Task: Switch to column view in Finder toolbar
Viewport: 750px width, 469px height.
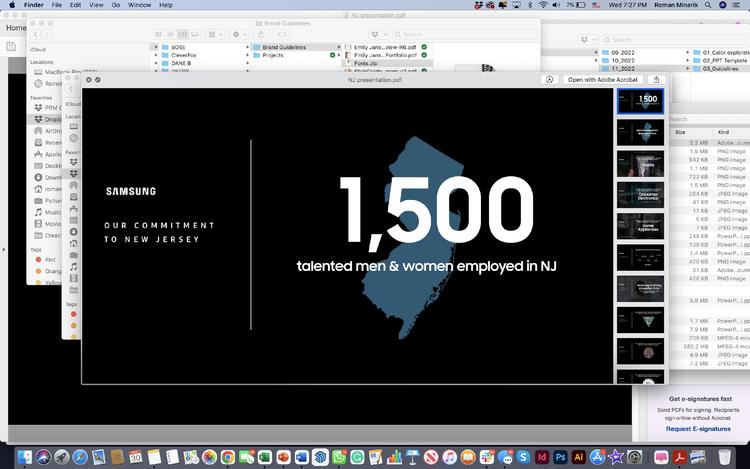Action: (183, 34)
